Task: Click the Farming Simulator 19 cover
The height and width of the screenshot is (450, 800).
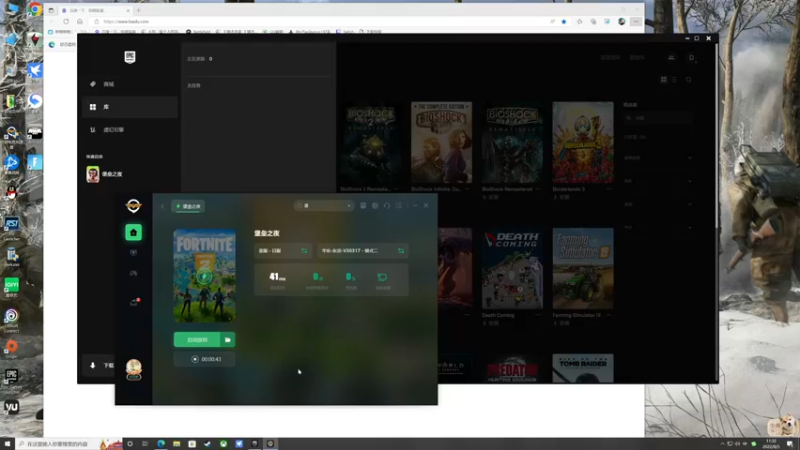Action: point(583,268)
